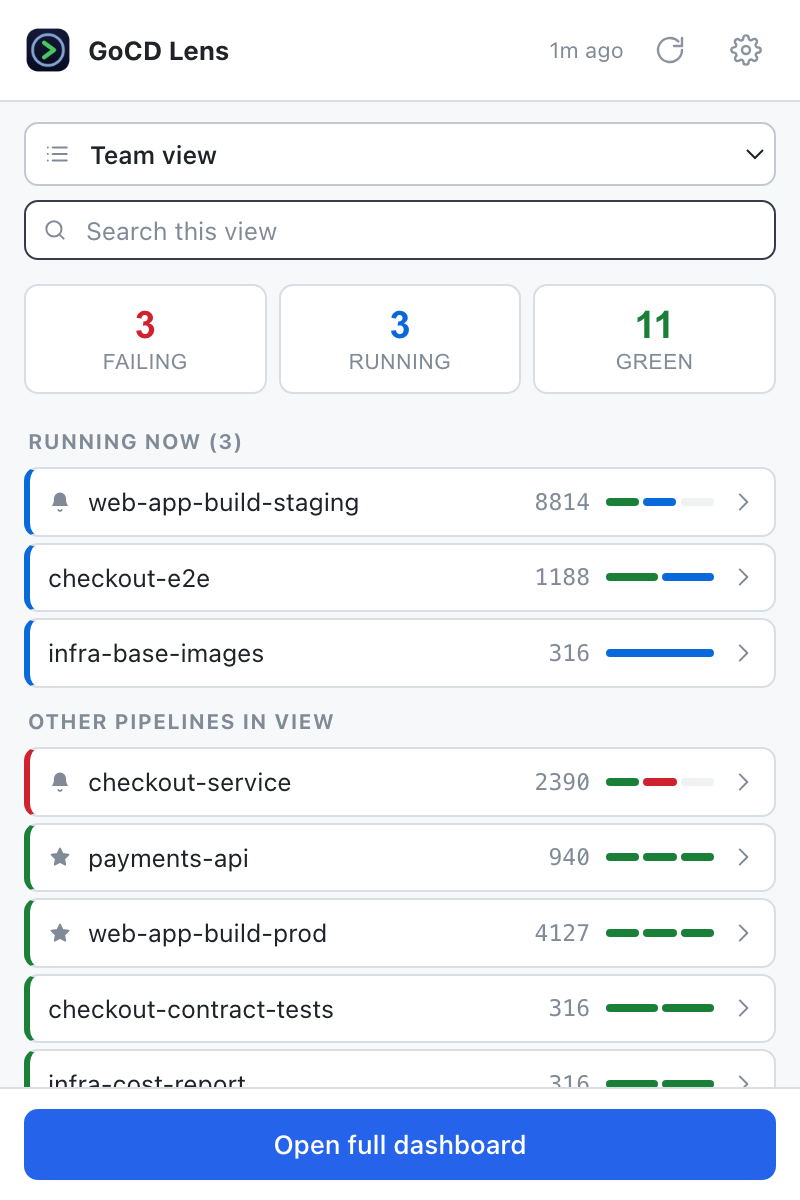Select the checkout-e2e pipeline name

tap(129, 577)
